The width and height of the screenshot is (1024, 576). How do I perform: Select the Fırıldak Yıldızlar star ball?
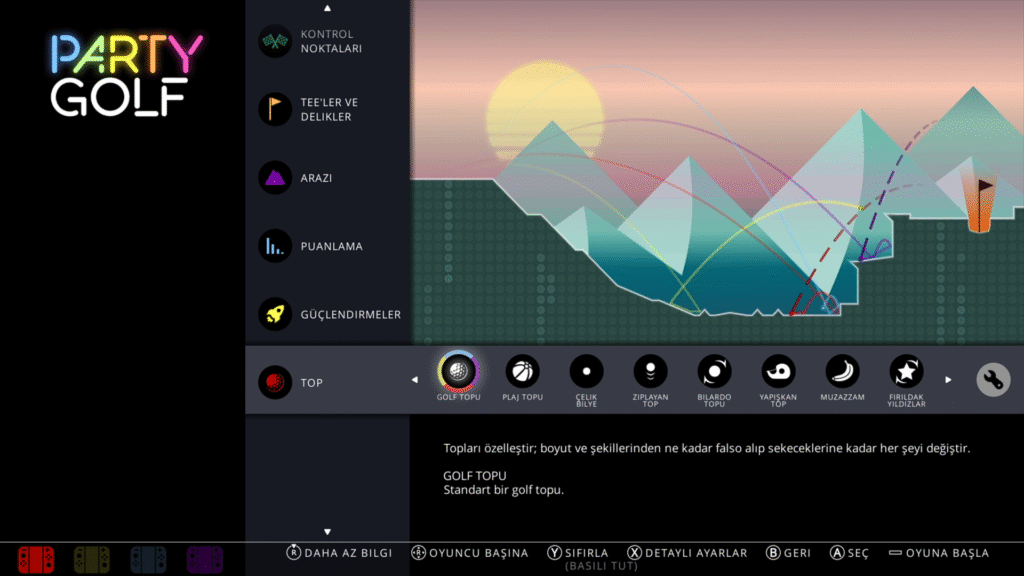tap(906, 371)
